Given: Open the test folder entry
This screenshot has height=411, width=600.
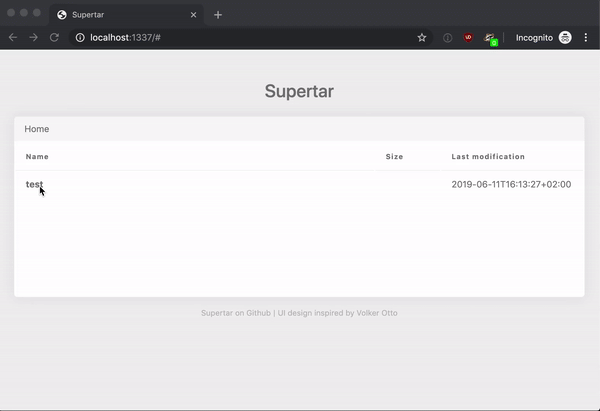Looking at the screenshot, I should (34, 184).
